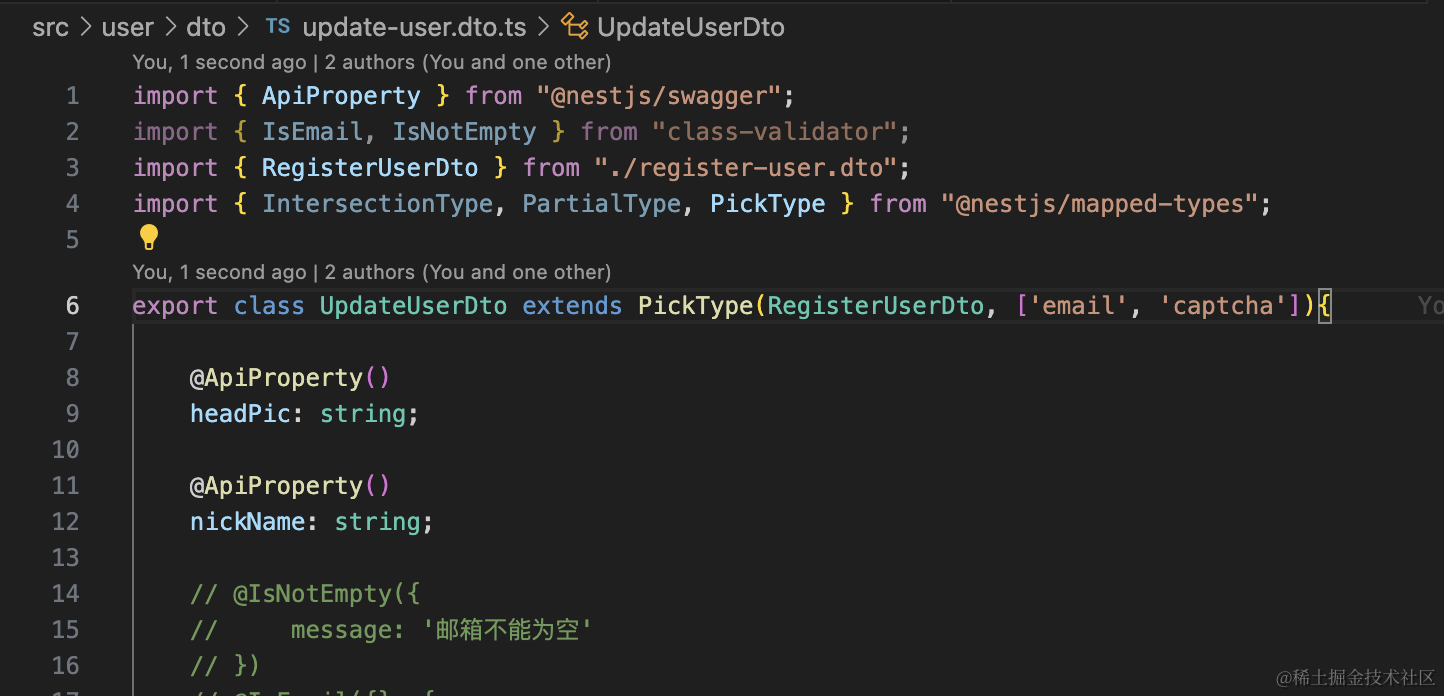Open the UpdateUserDto symbol breadcrumb

click(x=691, y=27)
